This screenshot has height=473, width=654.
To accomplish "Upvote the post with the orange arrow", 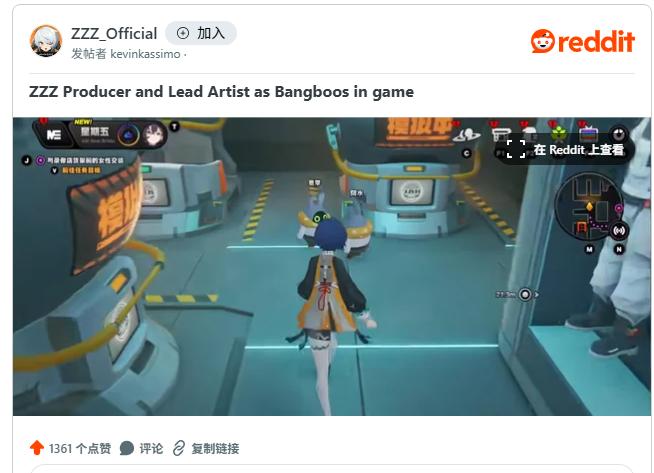I will (x=37, y=448).
